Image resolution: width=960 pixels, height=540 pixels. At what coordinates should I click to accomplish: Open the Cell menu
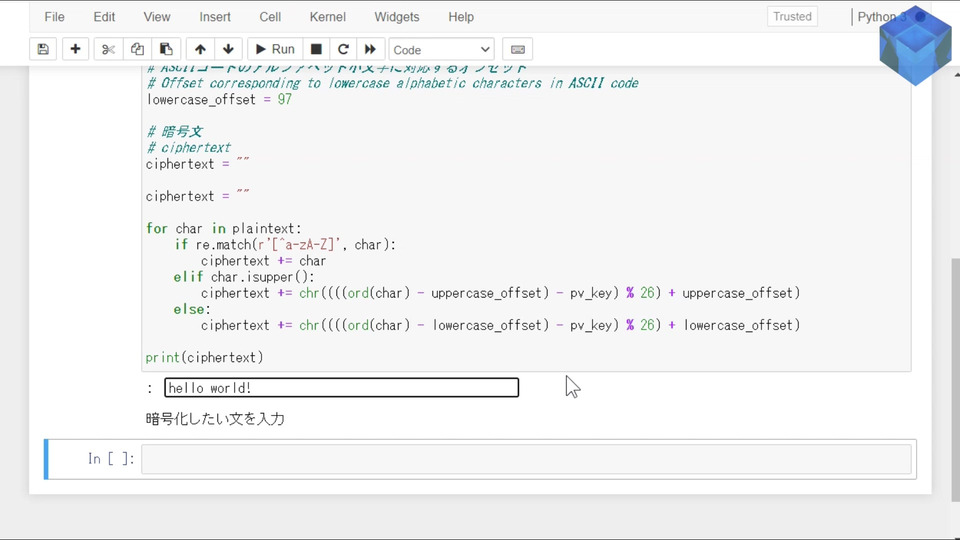(270, 17)
